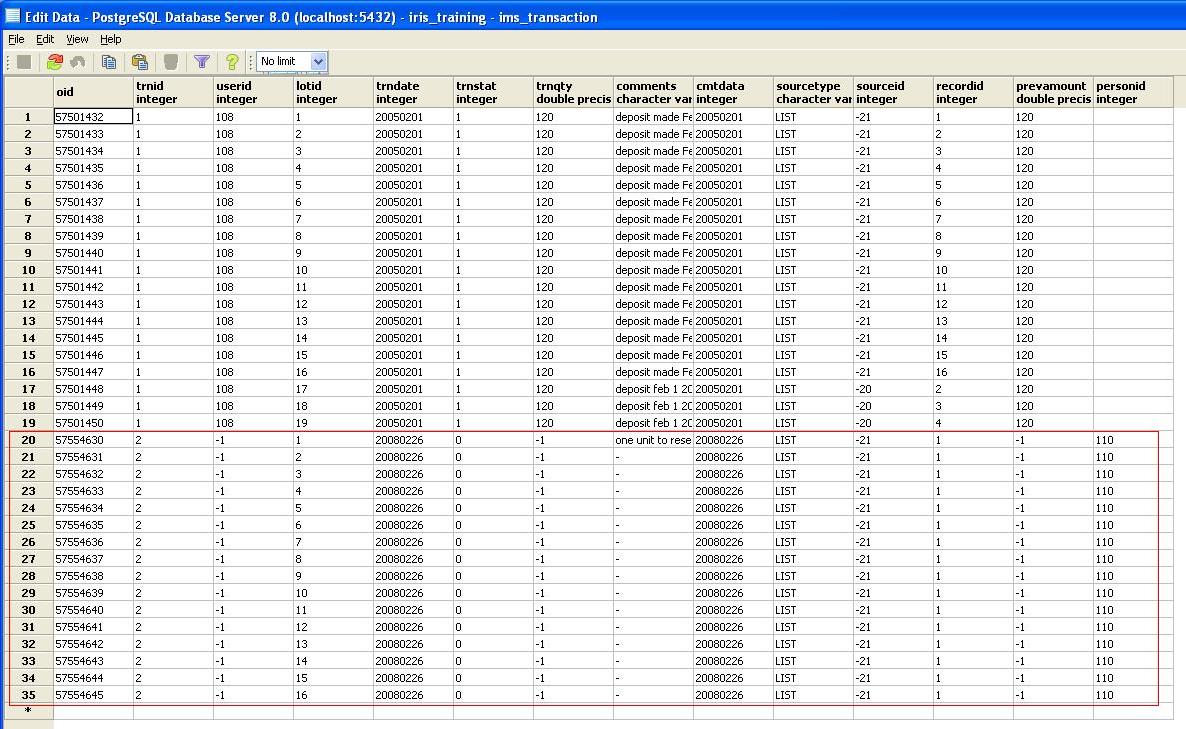1186x729 pixels.
Task: Click the trnqty double precision header
Action: pyautogui.click(x=573, y=92)
